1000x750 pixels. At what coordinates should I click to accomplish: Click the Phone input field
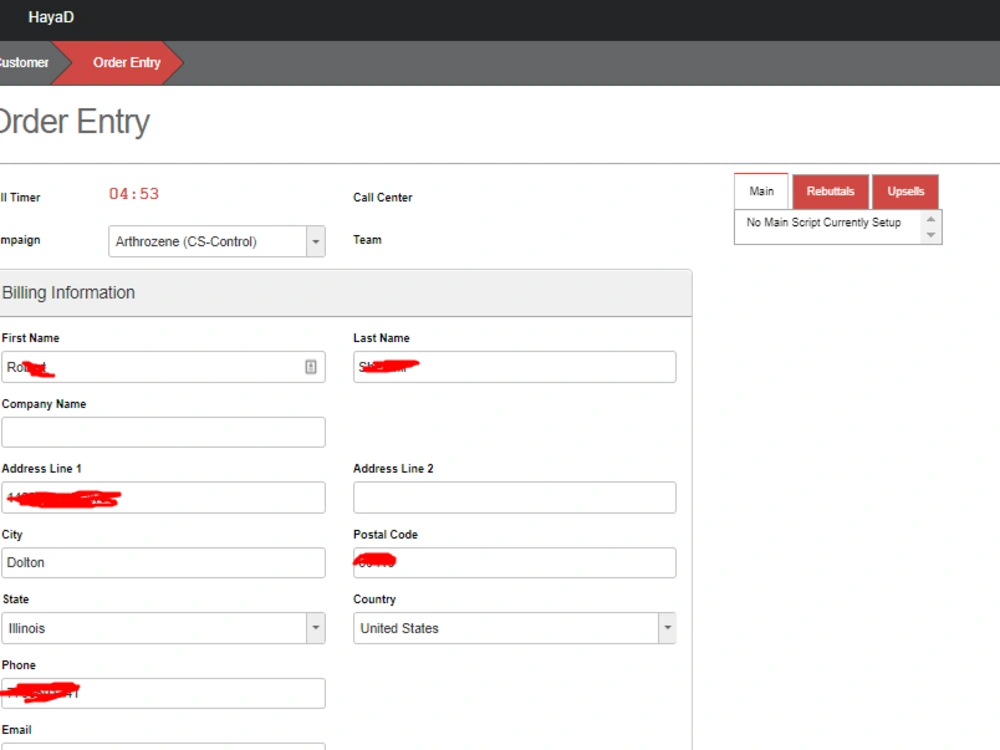pos(163,693)
